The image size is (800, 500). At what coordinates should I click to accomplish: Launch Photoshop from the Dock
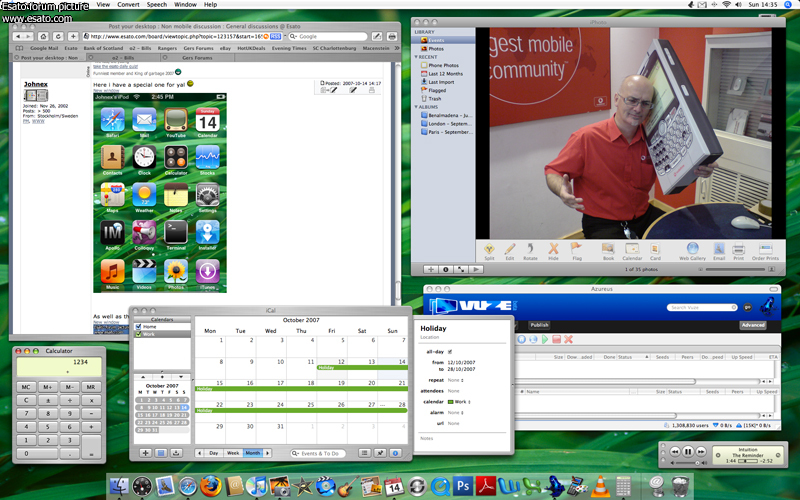coord(463,486)
